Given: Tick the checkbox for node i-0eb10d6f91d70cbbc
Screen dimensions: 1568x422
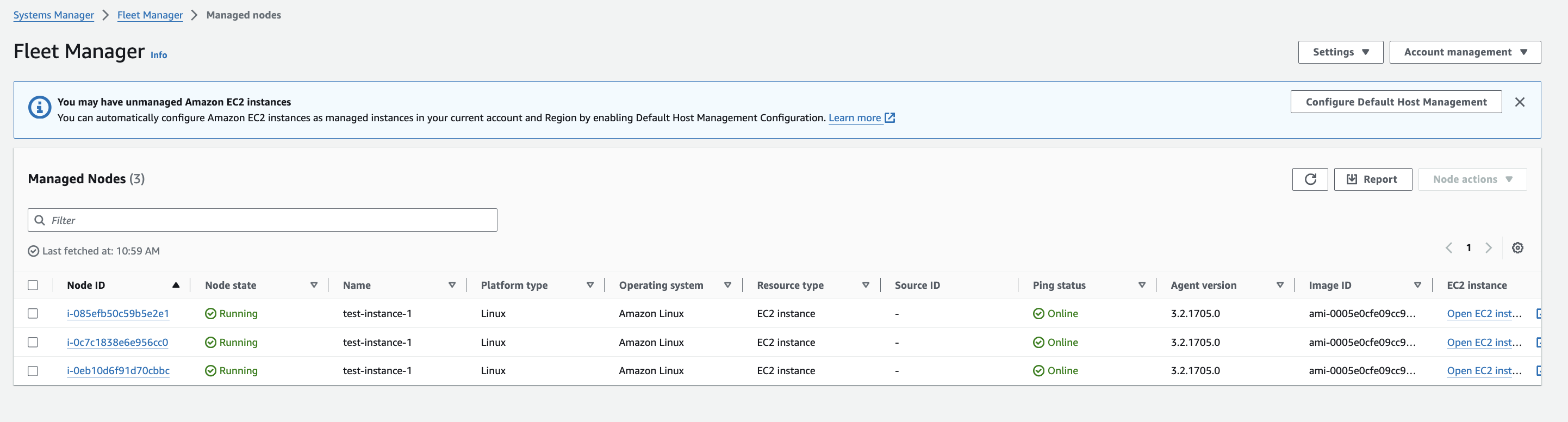Looking at the screenshot, I should [x=33, y=371].
